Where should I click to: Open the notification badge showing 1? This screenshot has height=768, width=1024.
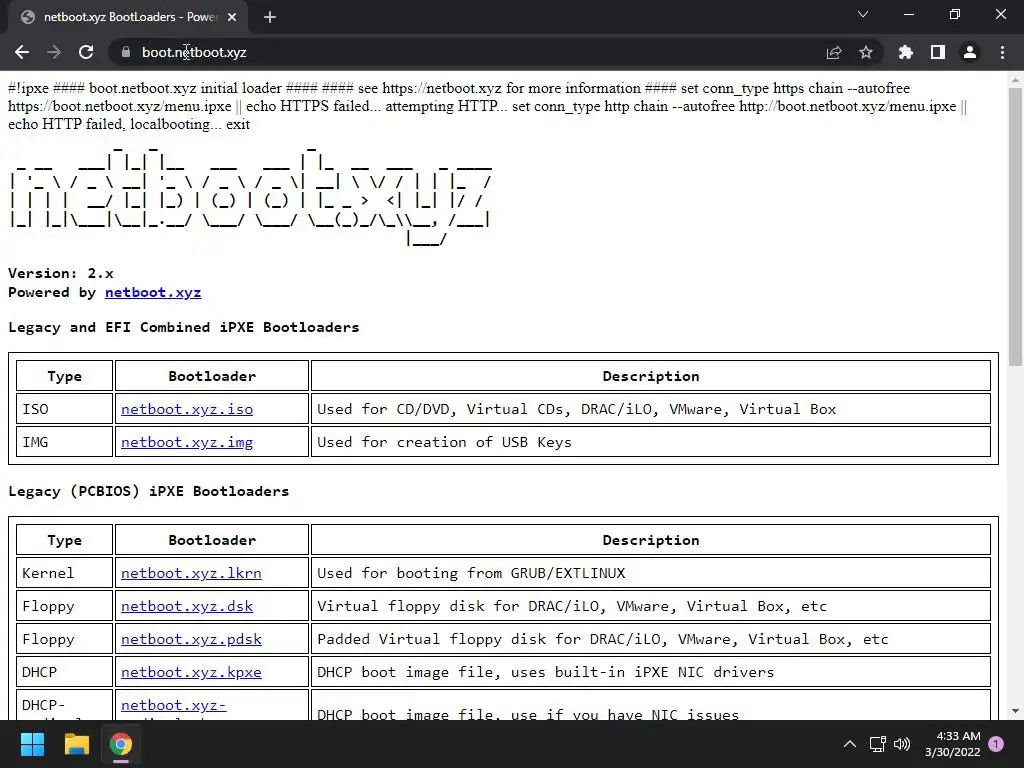coord(996,744)
